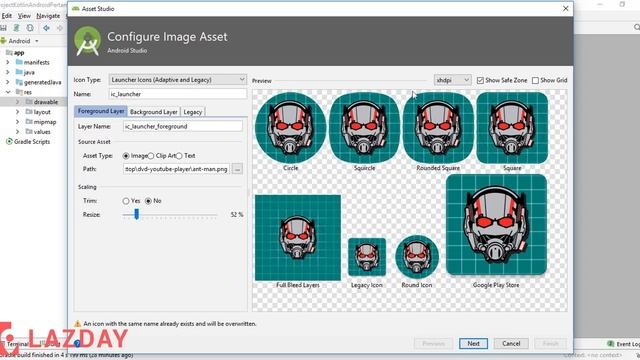This screenshot has width=640, height=360.
Task: Expand the java folder
Action: click(x=8, y=72)
